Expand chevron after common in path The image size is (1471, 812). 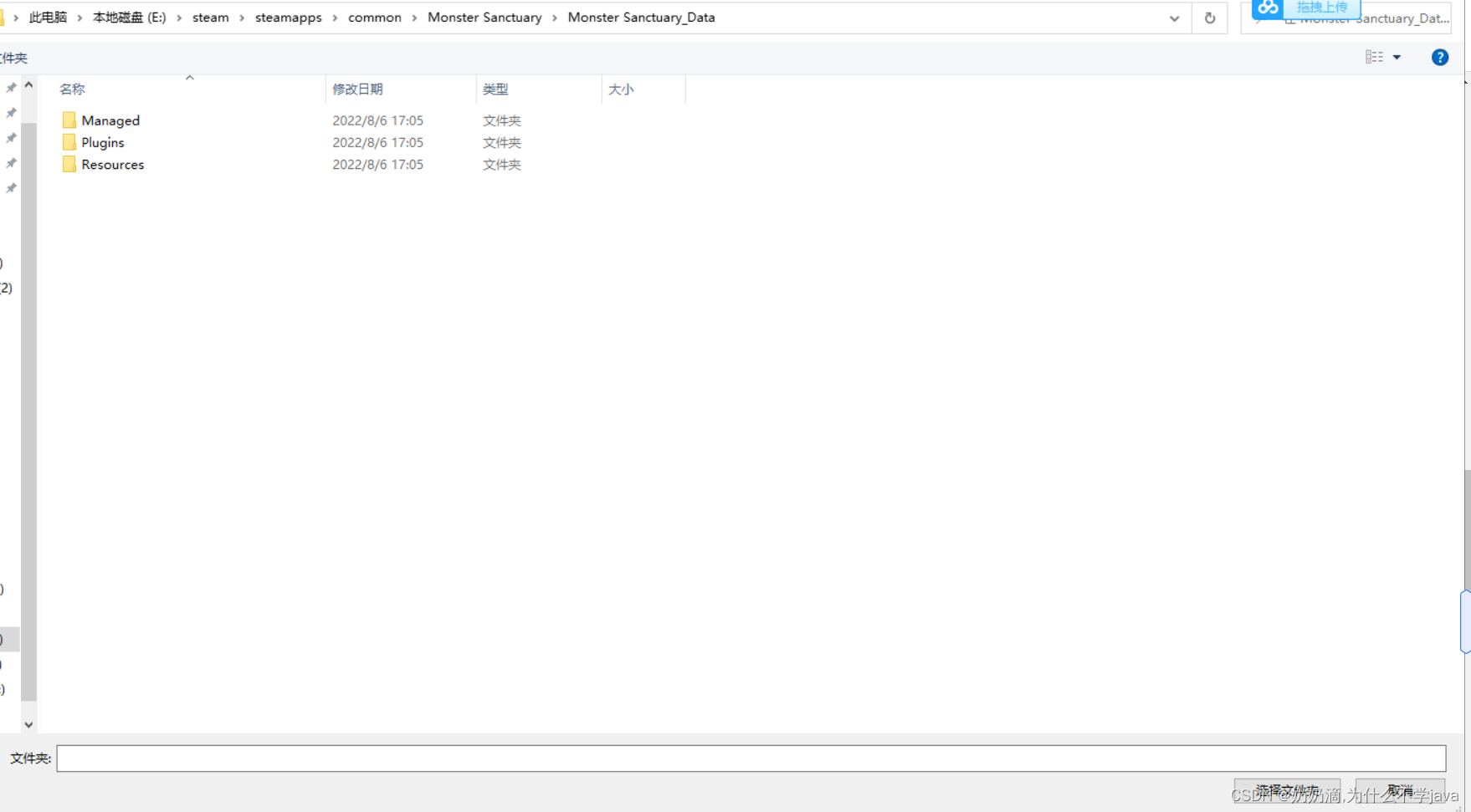pos(414,18)
